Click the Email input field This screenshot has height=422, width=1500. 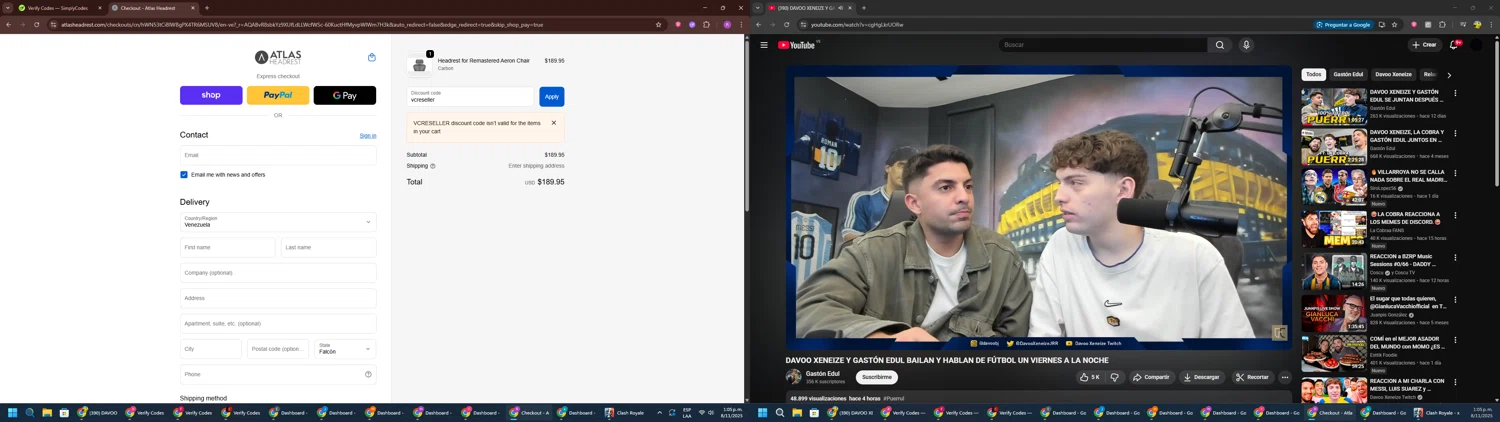point(278,155)
